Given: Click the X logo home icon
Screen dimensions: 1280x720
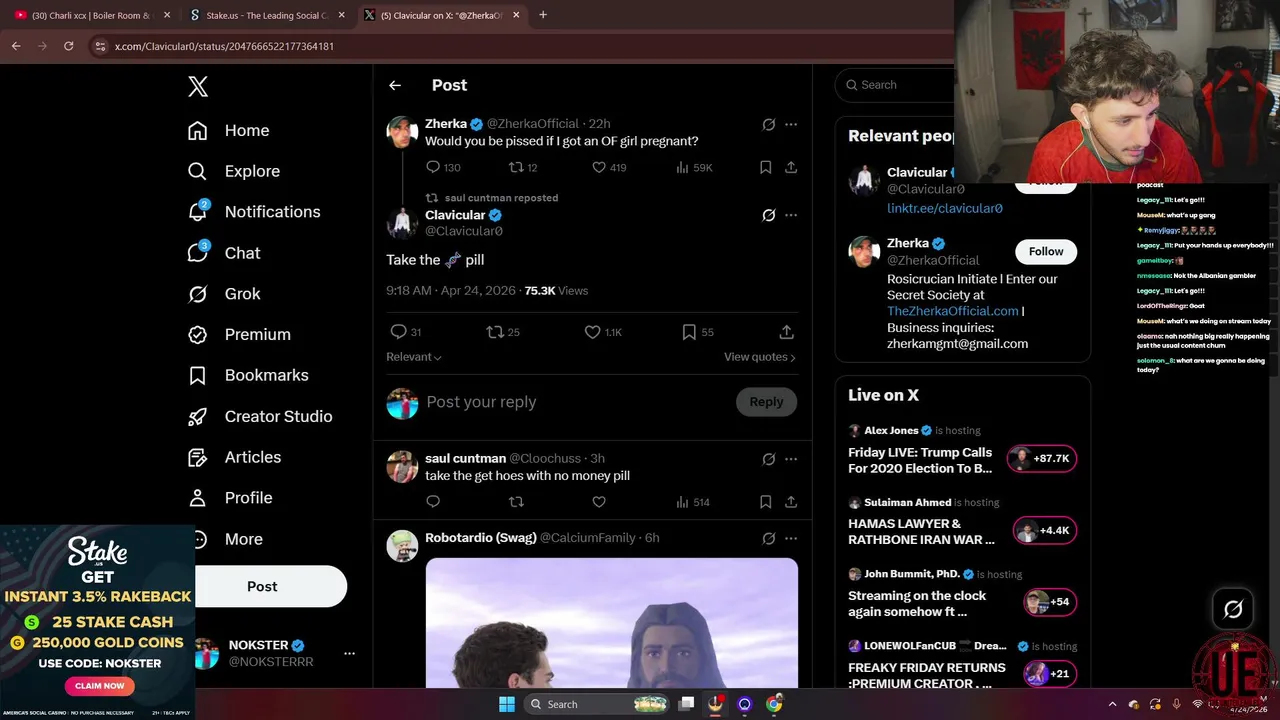Looking at the screenshot, I should coord(198,87).
